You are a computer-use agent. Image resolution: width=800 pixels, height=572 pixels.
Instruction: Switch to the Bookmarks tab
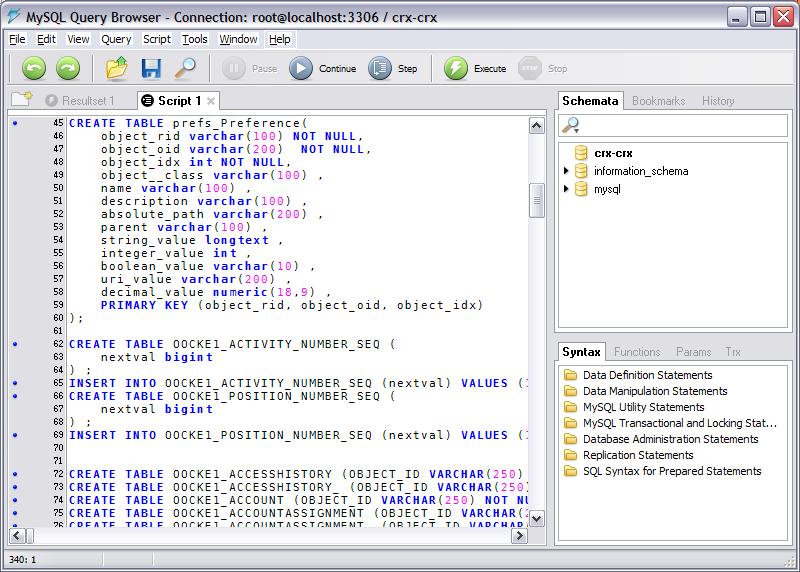658,101
